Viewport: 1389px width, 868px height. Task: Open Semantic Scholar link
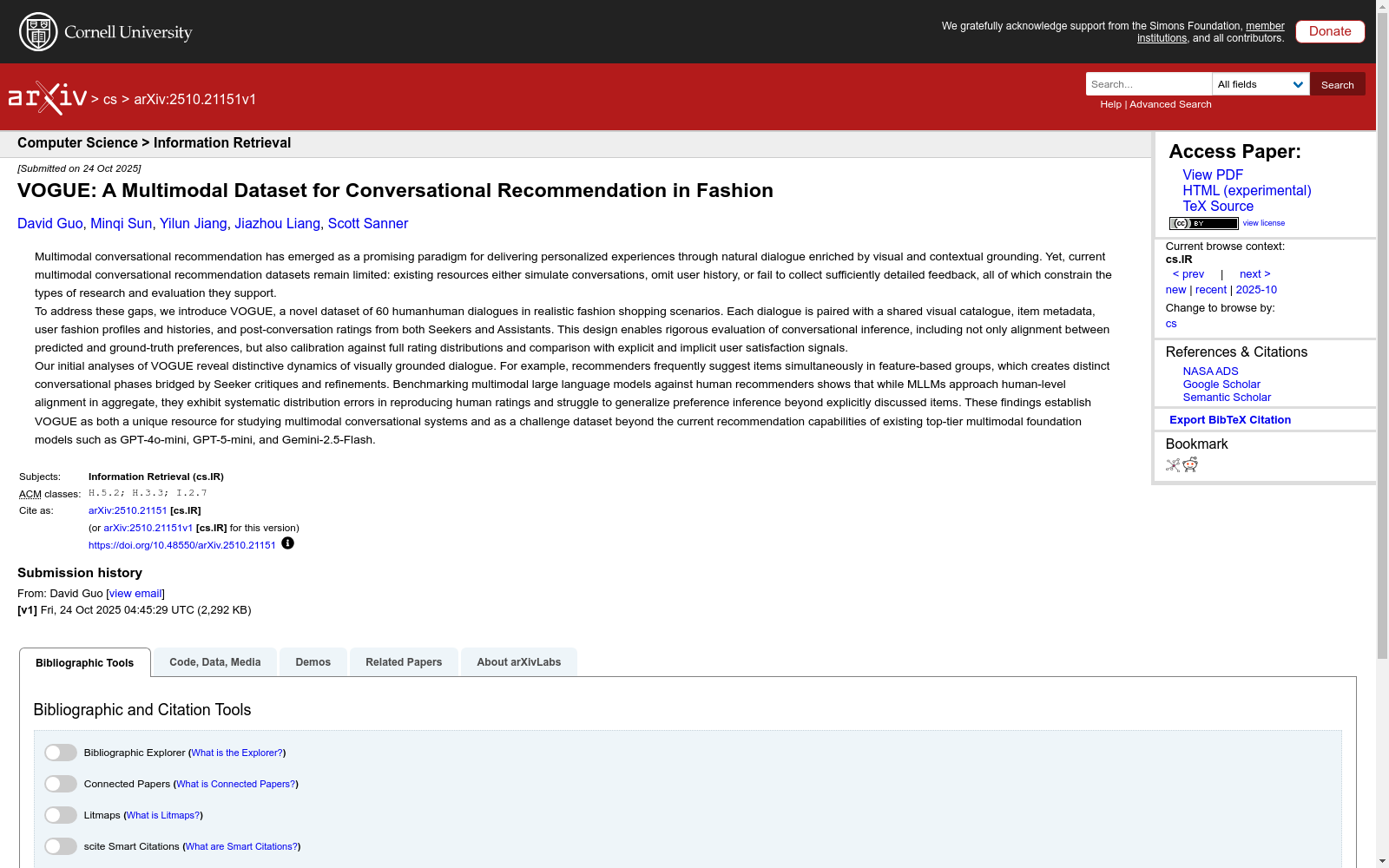(1227, 397)
